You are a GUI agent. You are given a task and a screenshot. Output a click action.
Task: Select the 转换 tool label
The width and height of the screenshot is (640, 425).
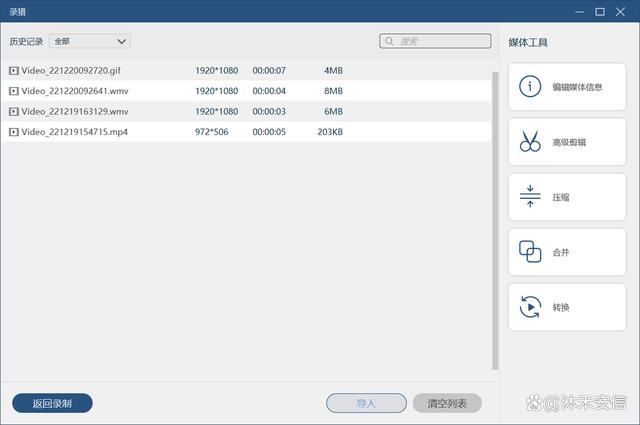point(561,307)
